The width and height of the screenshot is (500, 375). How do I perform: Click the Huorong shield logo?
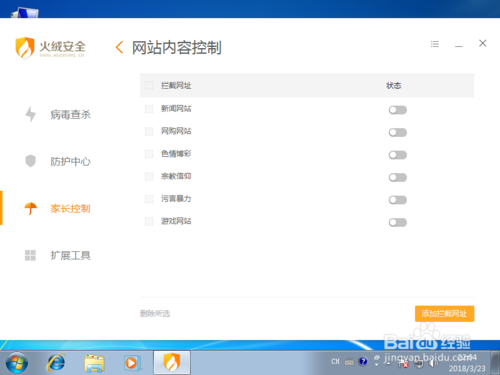tap(25, 48)
